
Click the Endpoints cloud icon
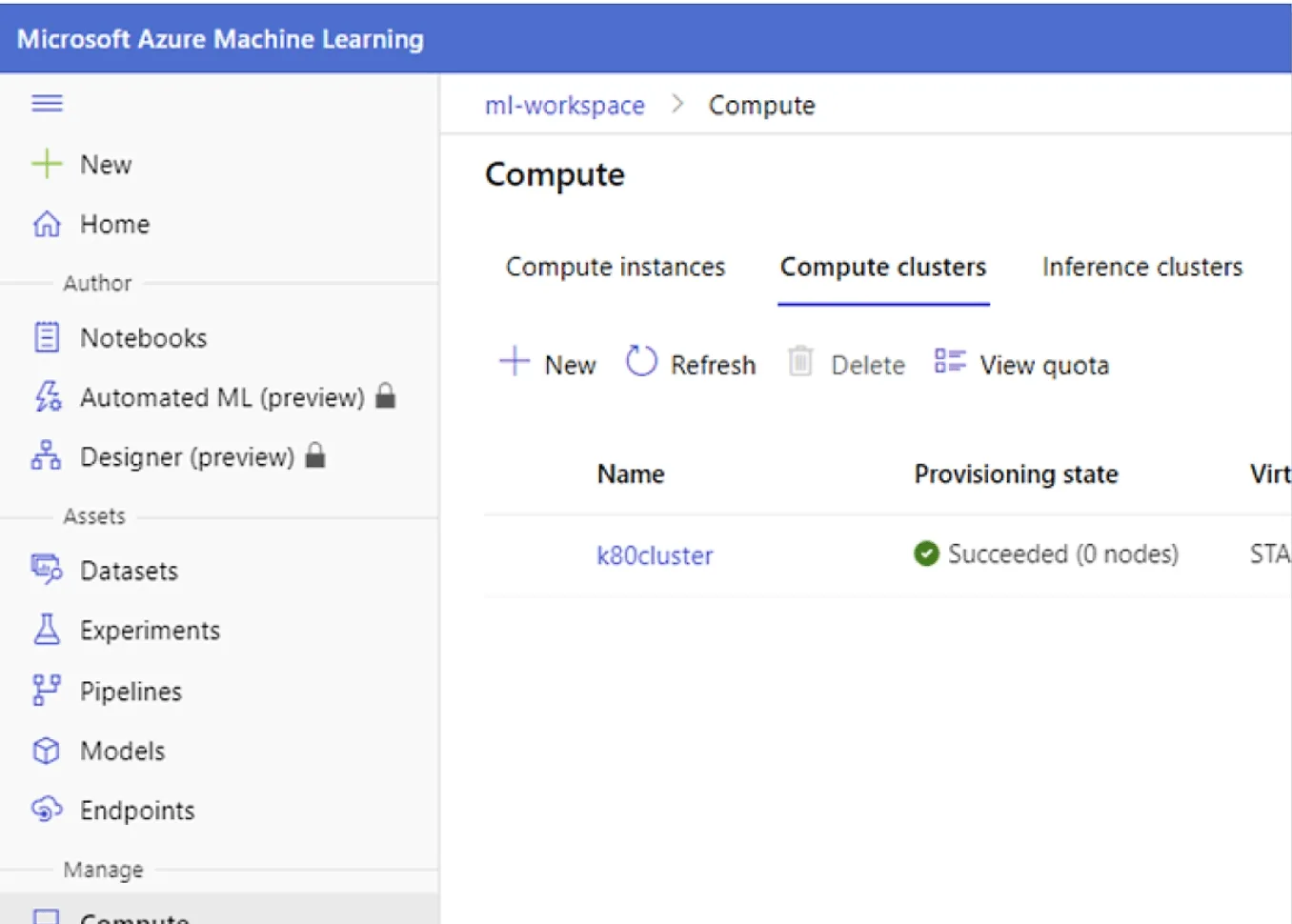click(x=47, y=810)
